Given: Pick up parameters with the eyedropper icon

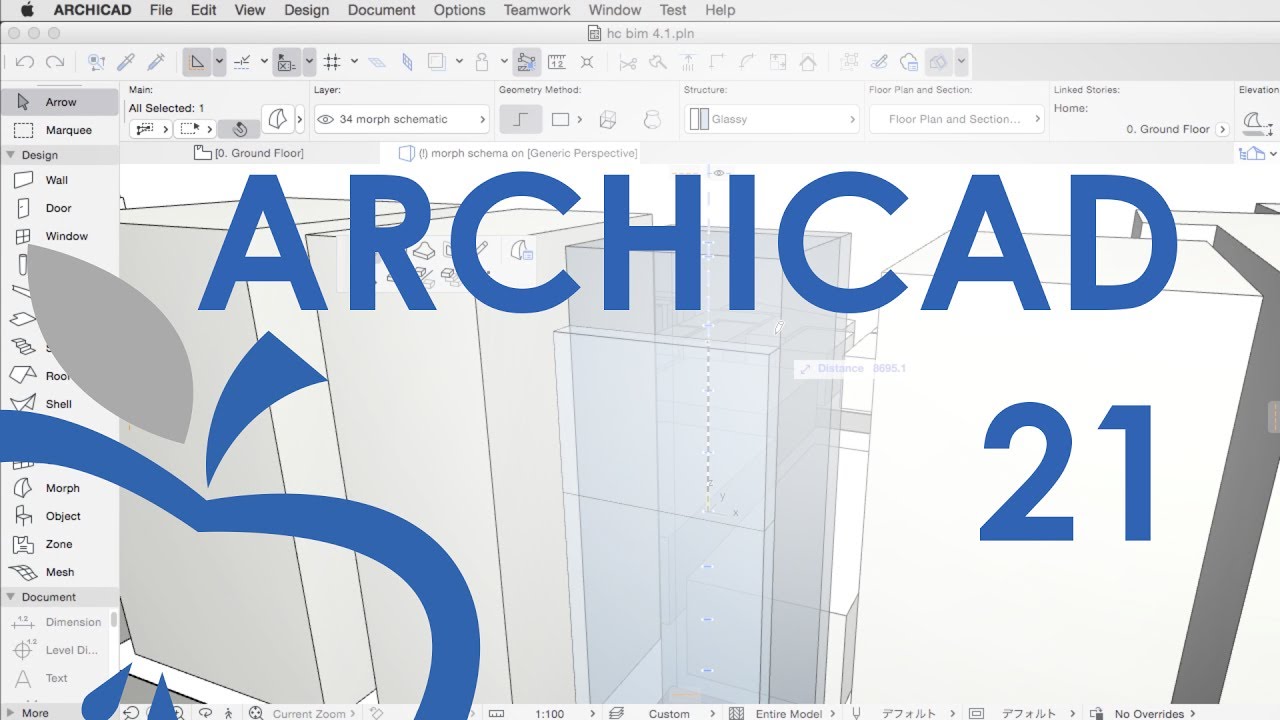Looking at the screenshot, I should tap(127, 62).
